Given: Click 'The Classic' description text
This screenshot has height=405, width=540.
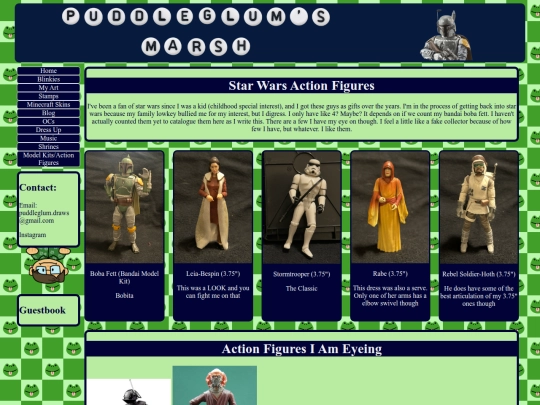Looking at the screenshot, I should tap(302, 289).
